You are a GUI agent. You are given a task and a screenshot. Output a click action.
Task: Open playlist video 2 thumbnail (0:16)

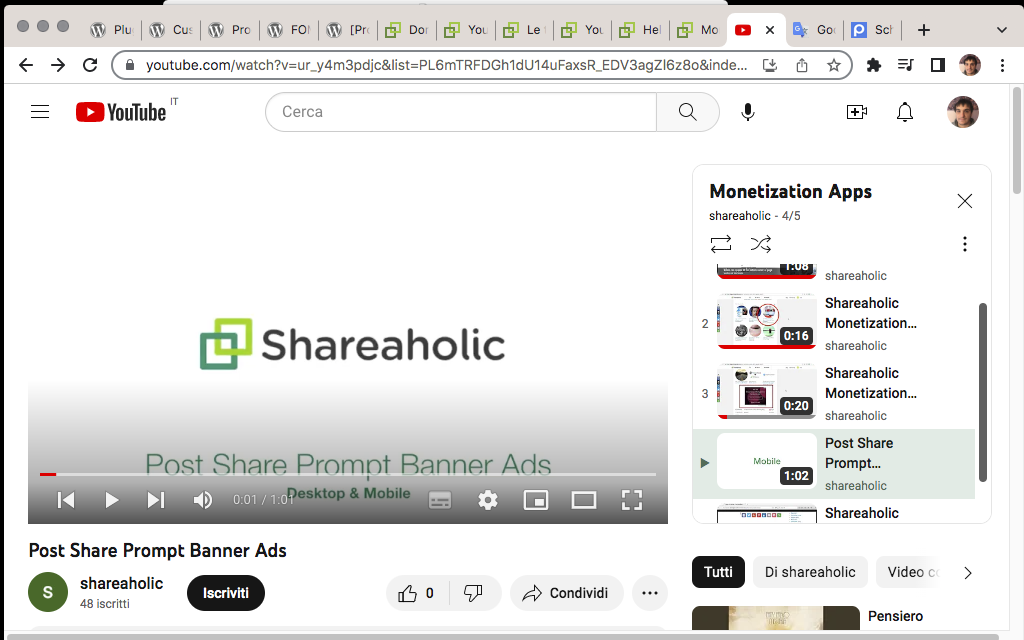click(767, 321)
